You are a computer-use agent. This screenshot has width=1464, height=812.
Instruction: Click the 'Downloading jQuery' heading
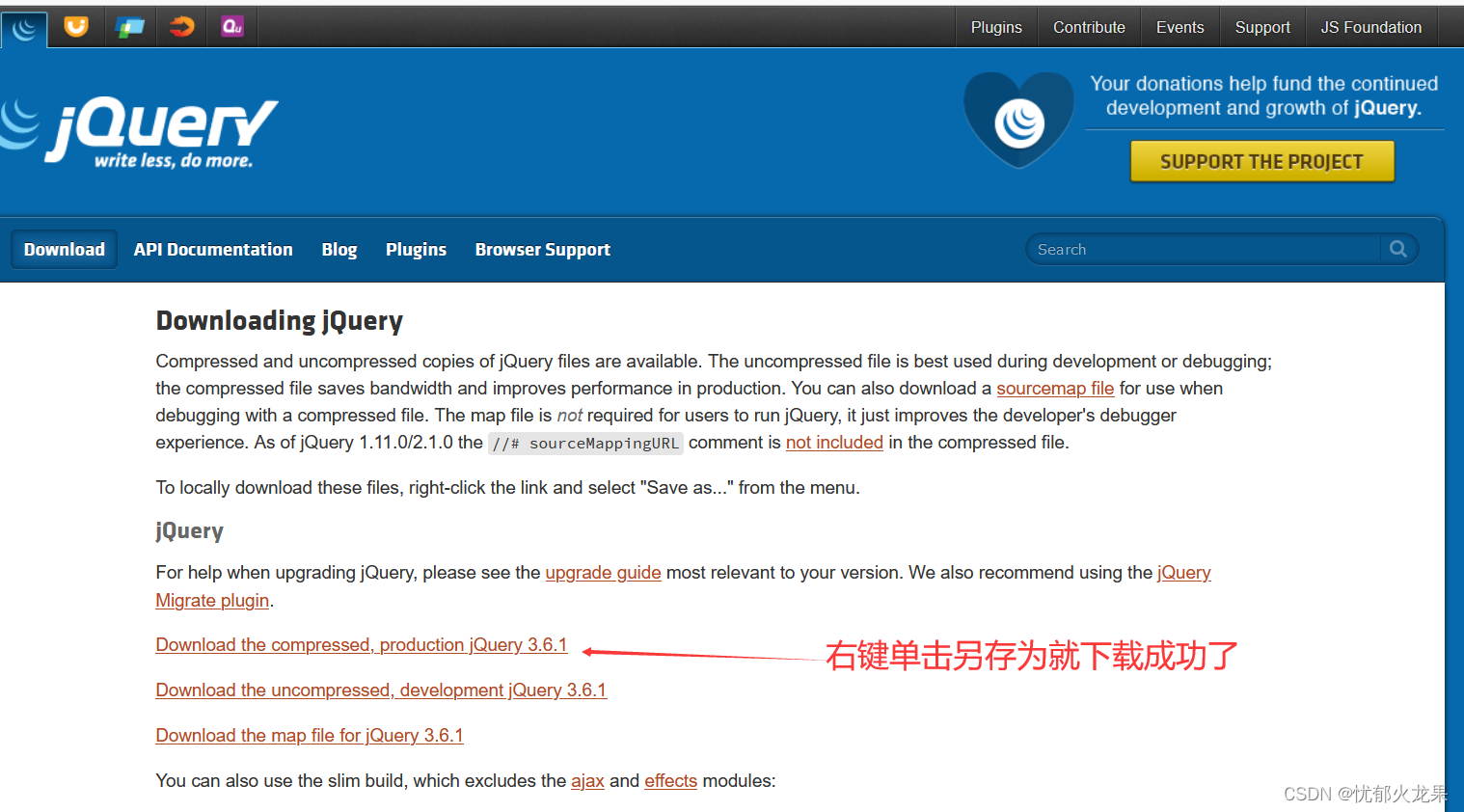280,320
